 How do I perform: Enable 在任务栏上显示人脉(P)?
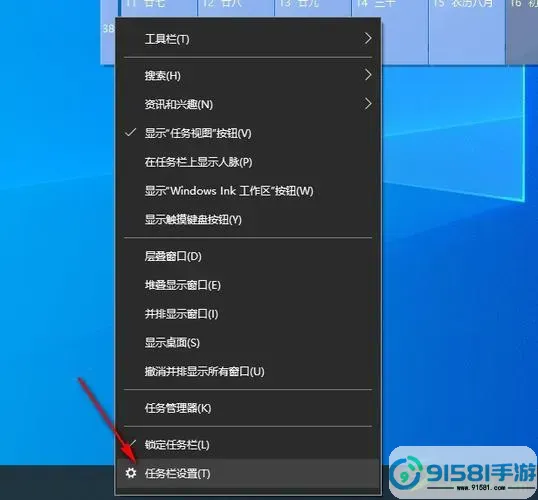(248, 162)
